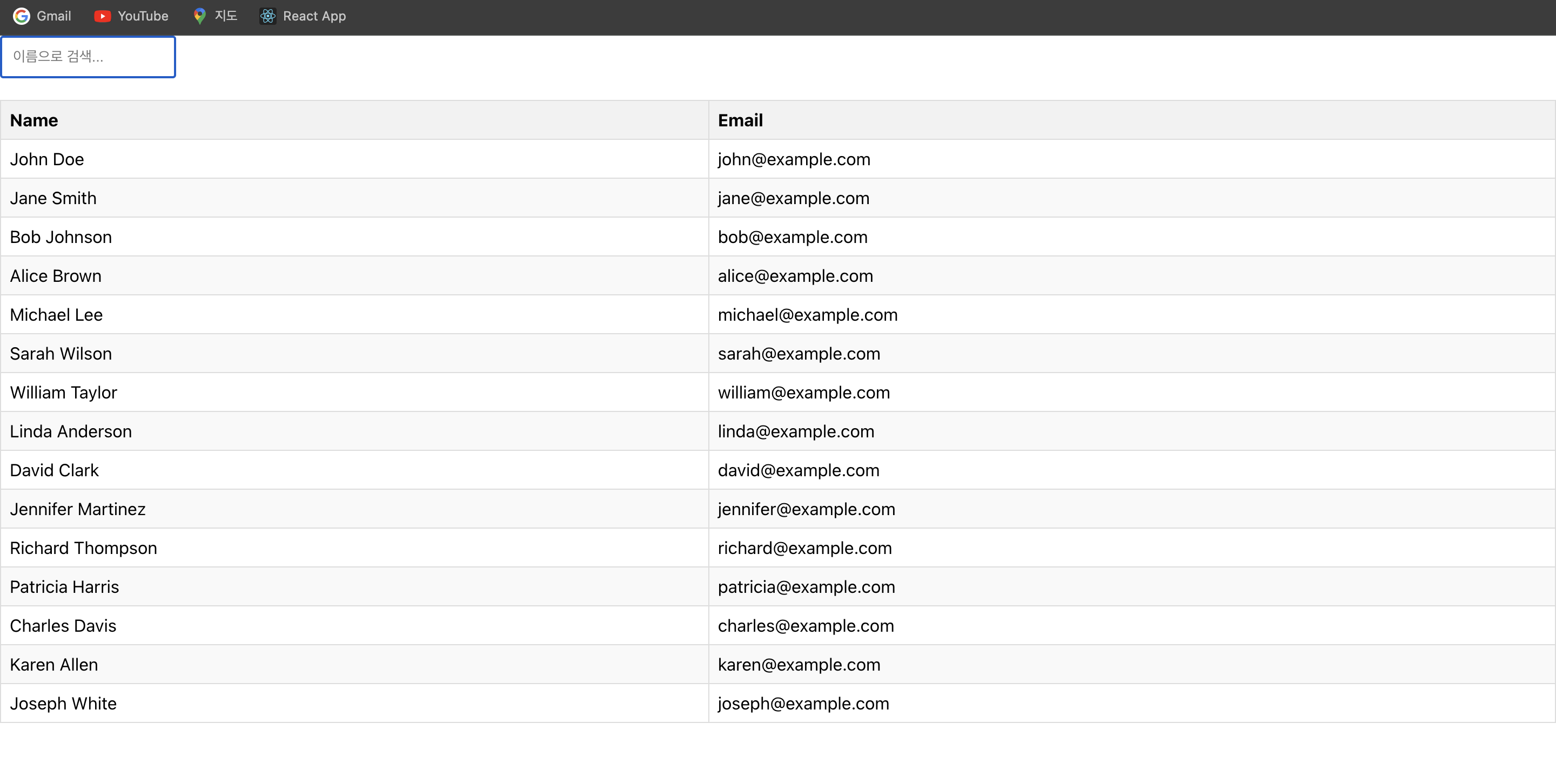Click jane@example.com email cell

click(x=793, y=198)
